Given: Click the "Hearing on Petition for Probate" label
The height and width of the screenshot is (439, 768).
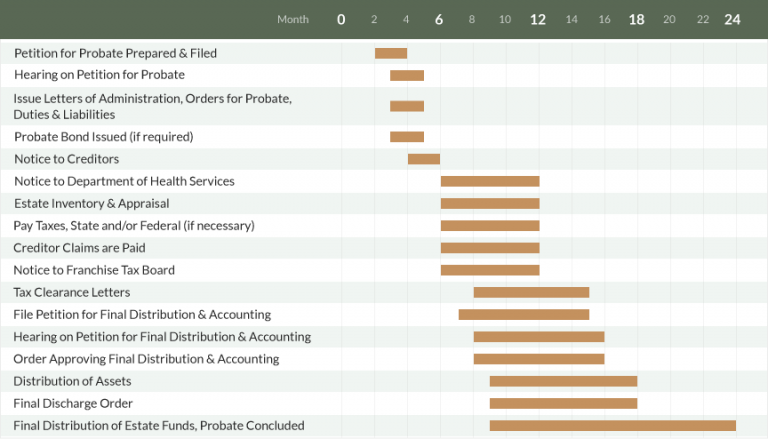Looking at the screenshot, I should [99, 75].
